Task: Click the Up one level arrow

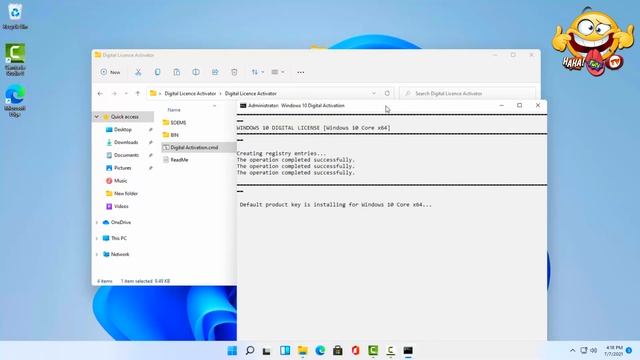Action: (x=138, y=93)
